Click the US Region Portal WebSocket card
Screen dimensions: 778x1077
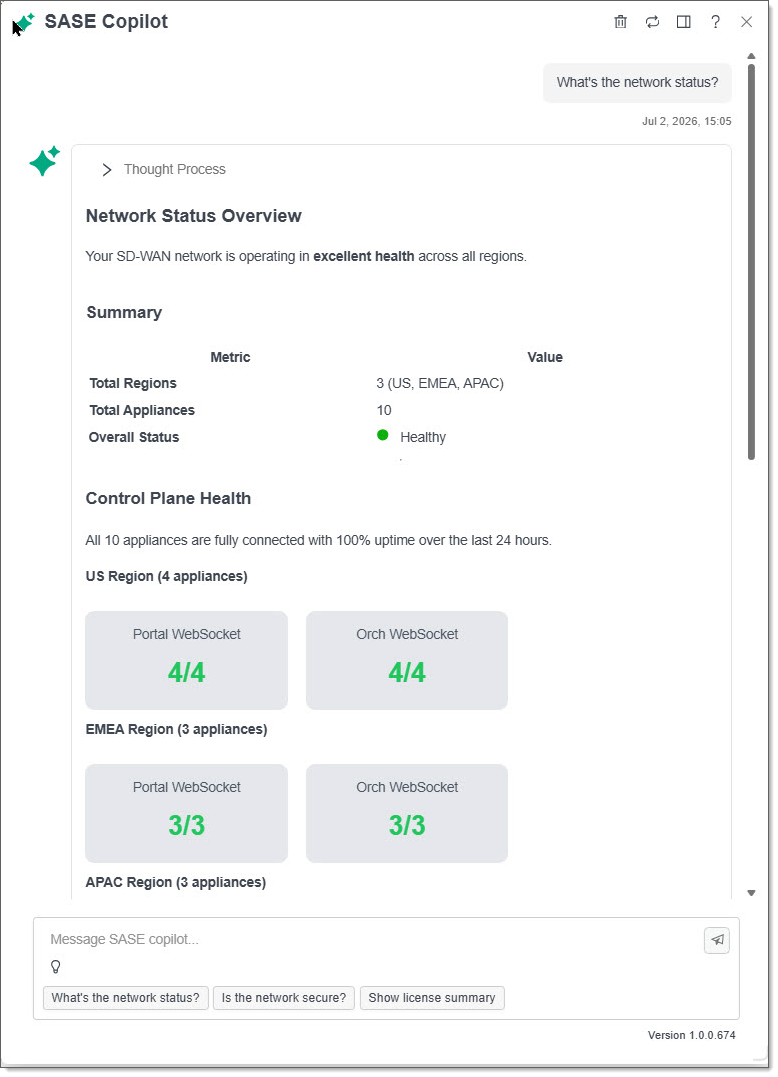click(186, 661)
